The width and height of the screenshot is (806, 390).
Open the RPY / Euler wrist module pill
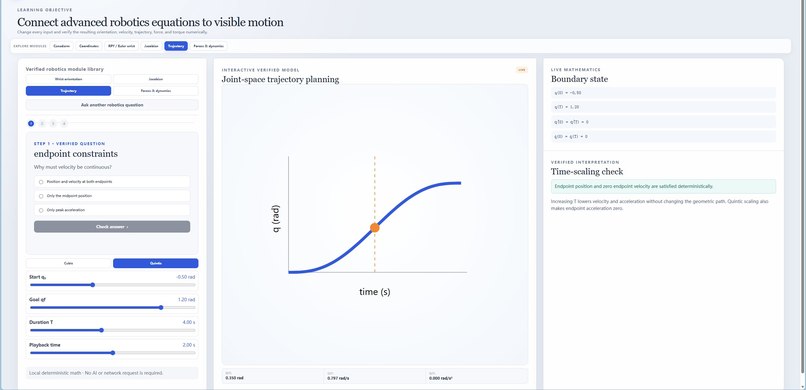(121, 46)
